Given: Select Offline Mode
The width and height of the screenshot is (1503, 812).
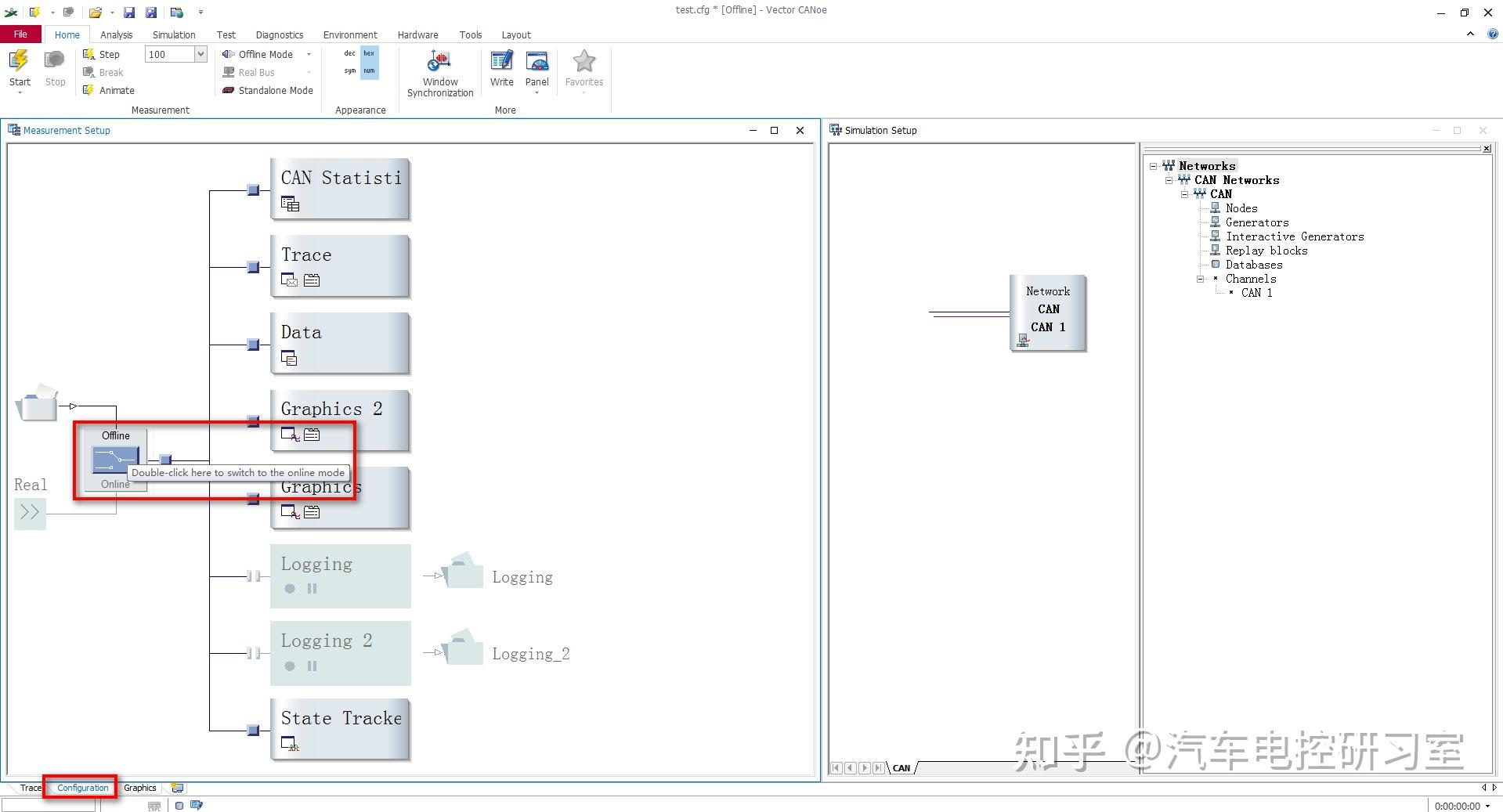Looking at the screenshot, I should (x=258, y=54).
